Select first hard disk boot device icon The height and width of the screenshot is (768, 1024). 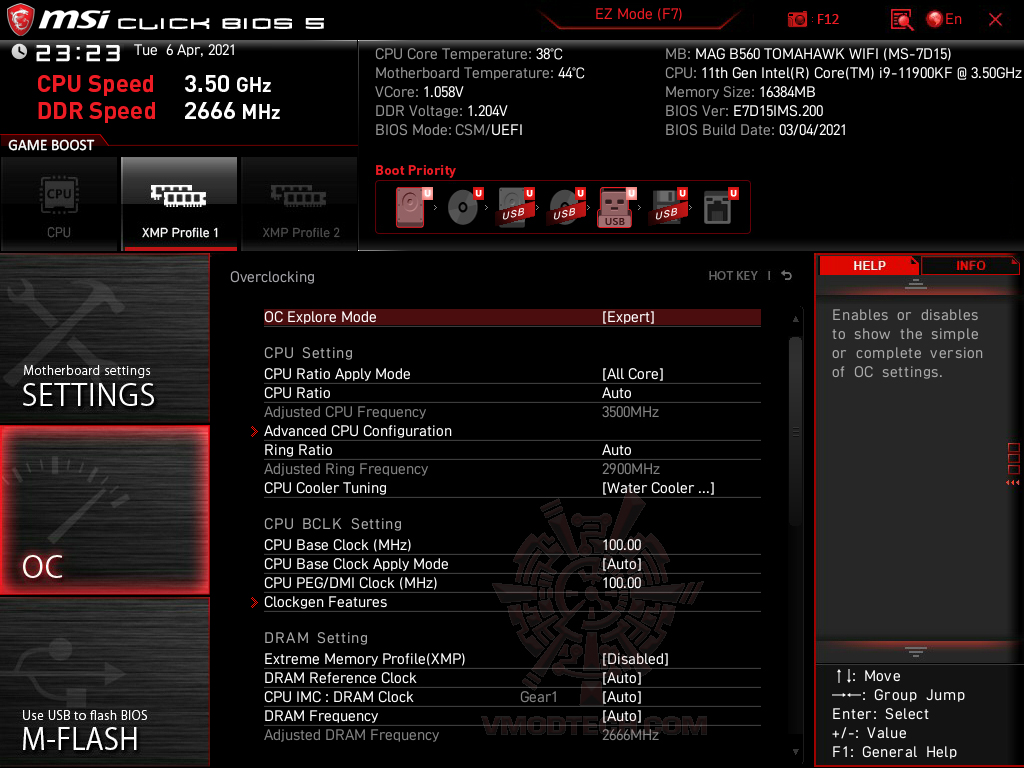point(414,207)
